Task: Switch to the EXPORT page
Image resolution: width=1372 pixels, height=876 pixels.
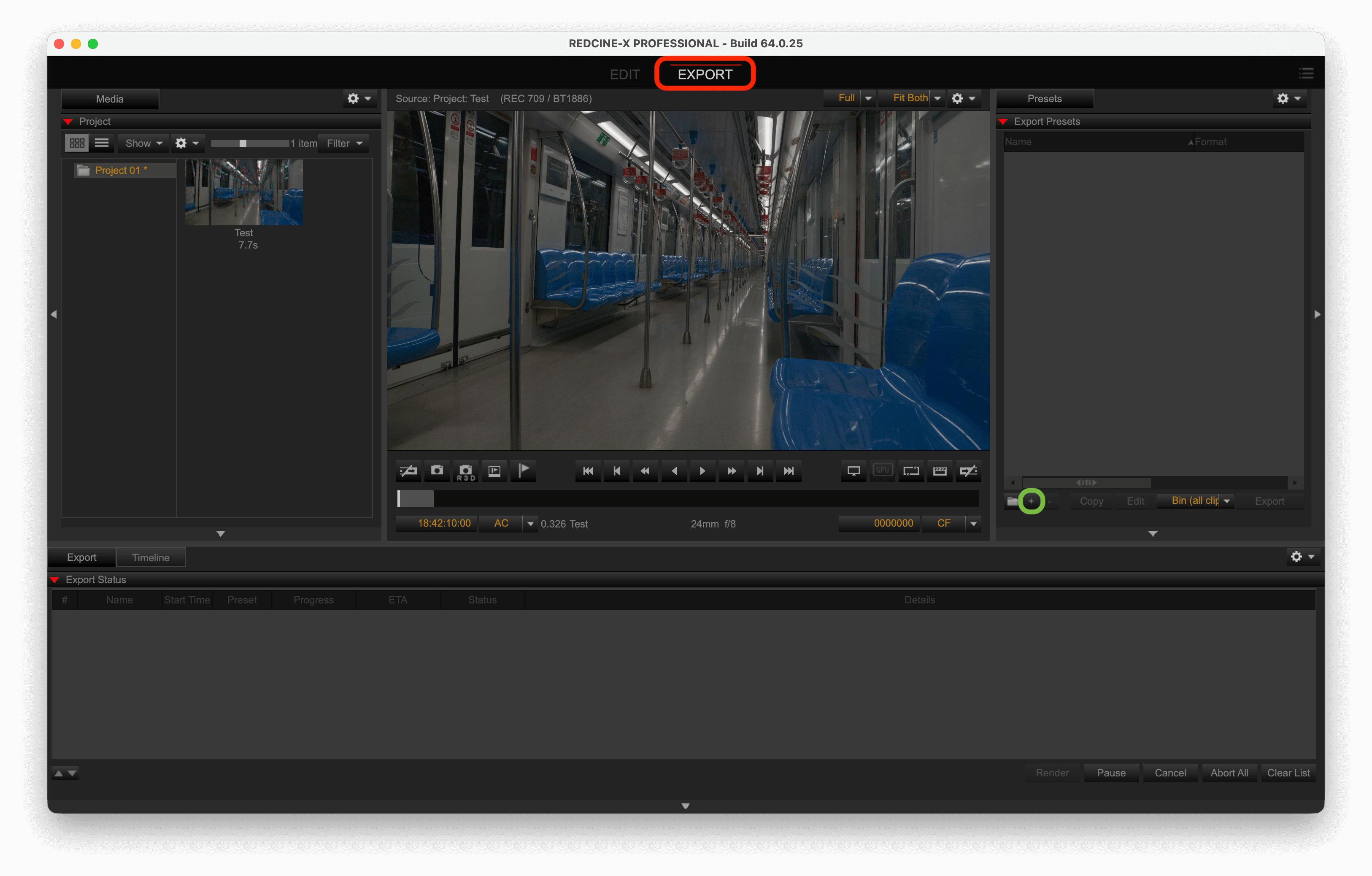Action: click(x=705, y=75)
